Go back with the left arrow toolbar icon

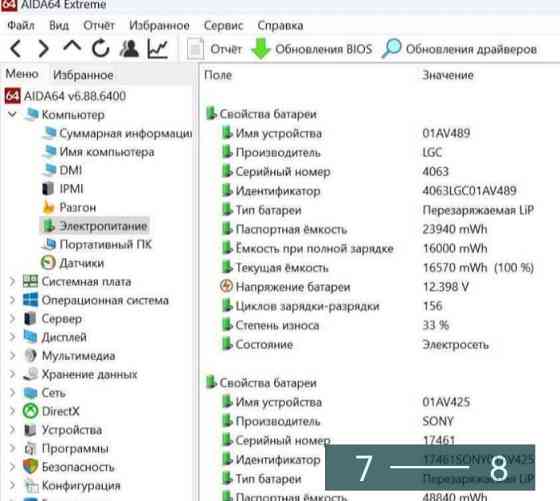click(x=15, y=49)
